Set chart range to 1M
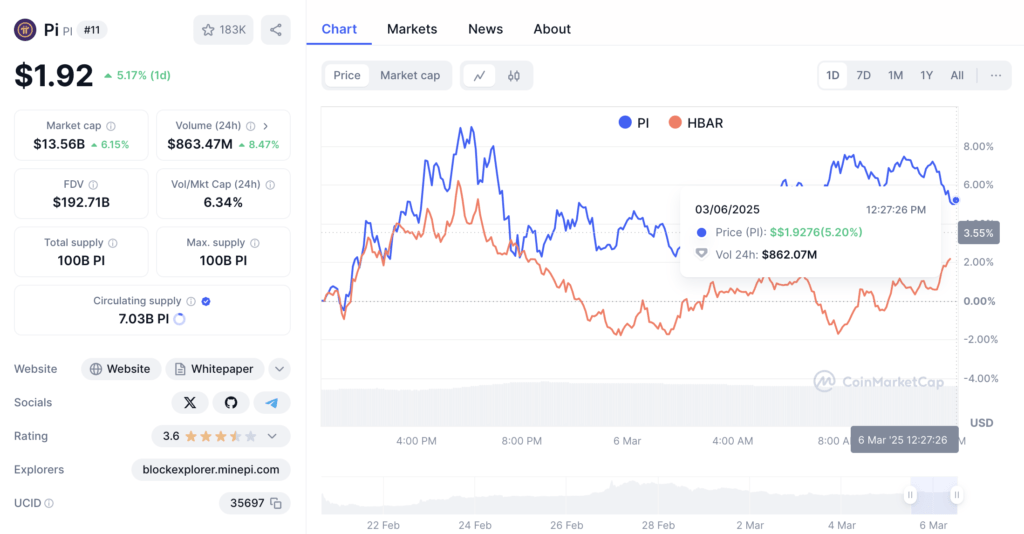This screenshot has width=1024, height=534. tap(895, 76)
